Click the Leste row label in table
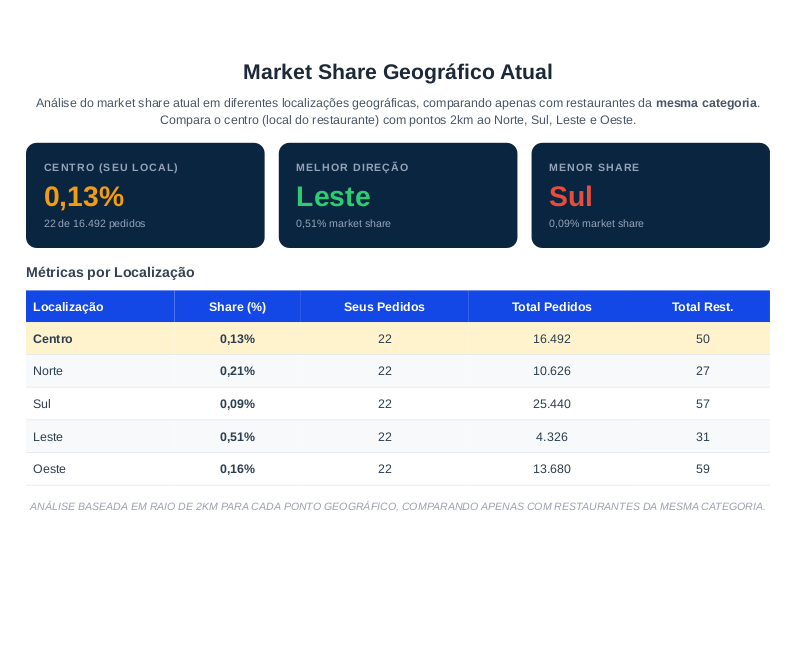 48,437
